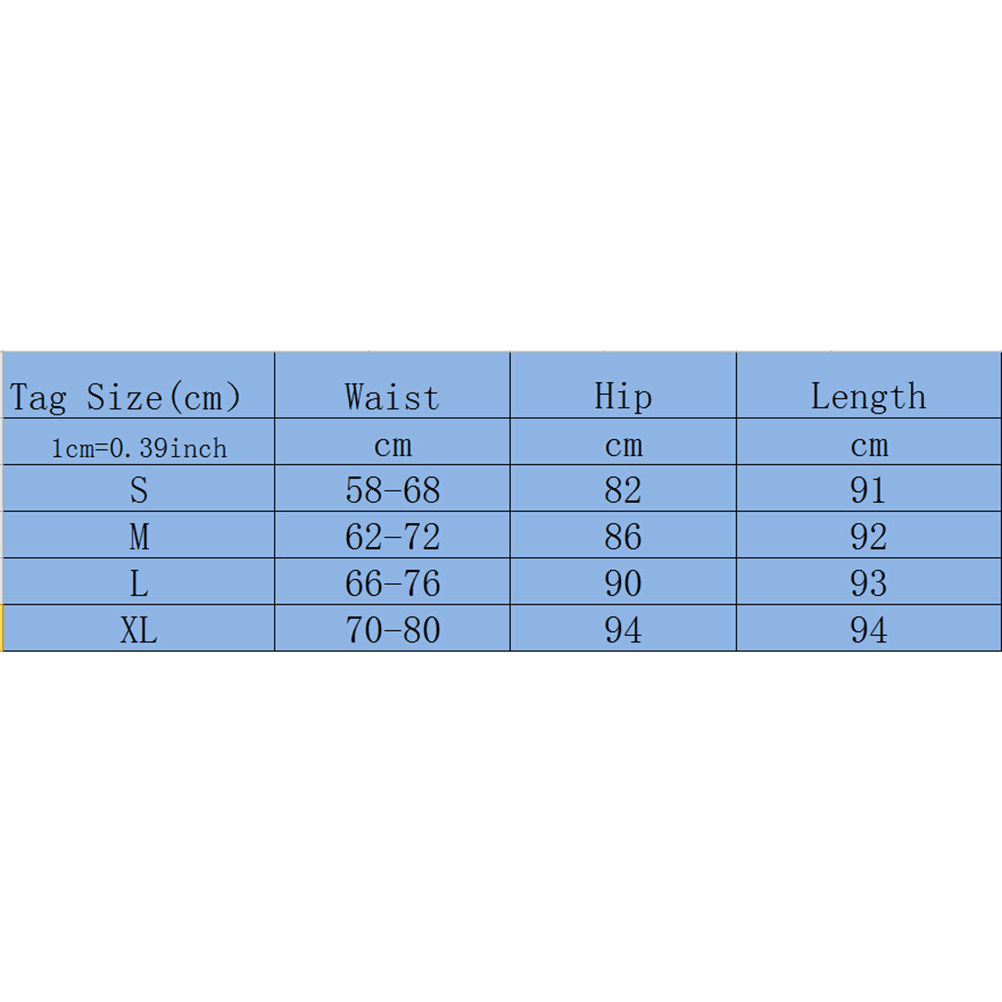Click the 70-80 waist cell

click(x=392, y=630)
